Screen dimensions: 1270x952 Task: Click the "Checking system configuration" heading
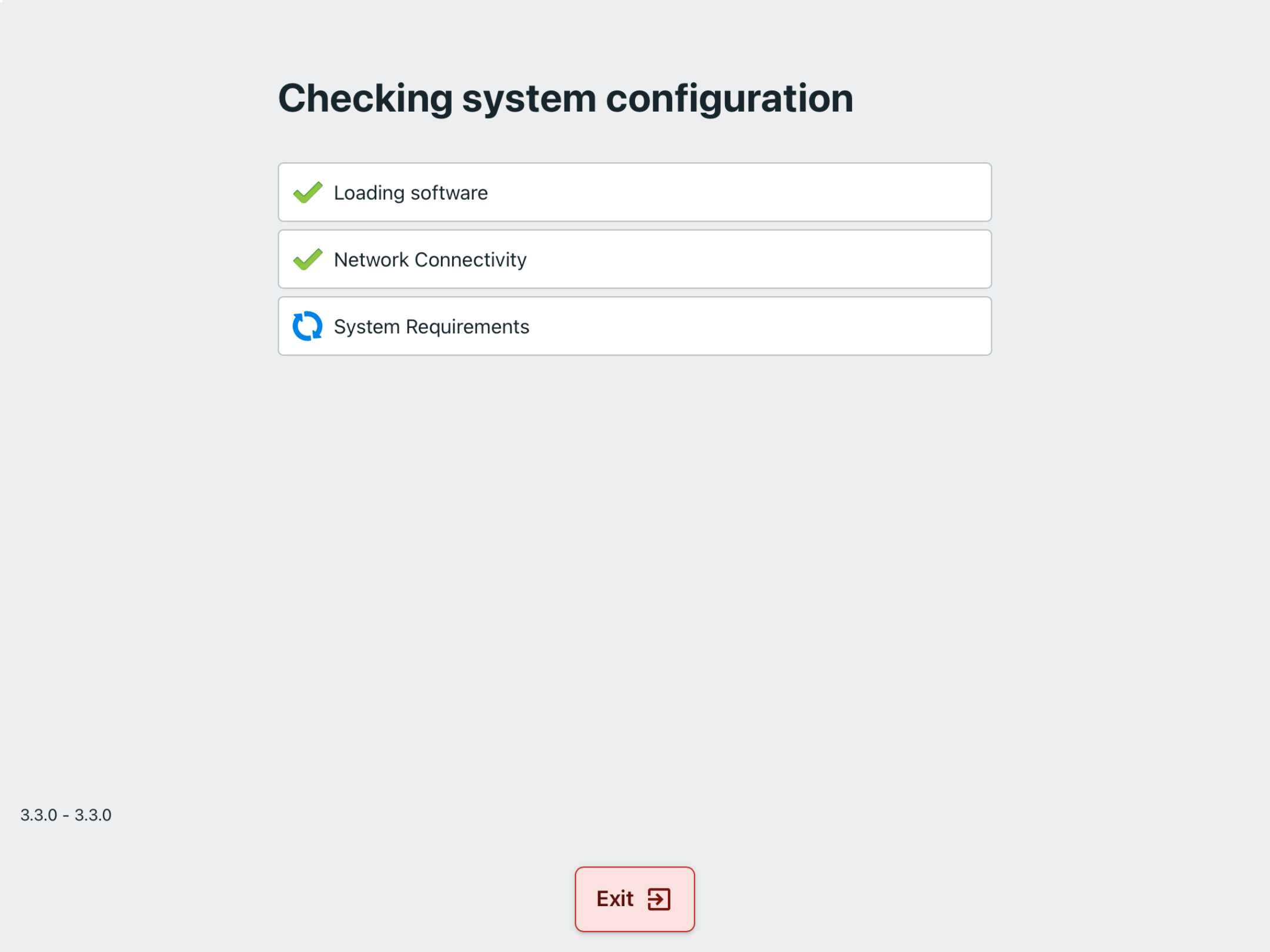coord(565,98)
